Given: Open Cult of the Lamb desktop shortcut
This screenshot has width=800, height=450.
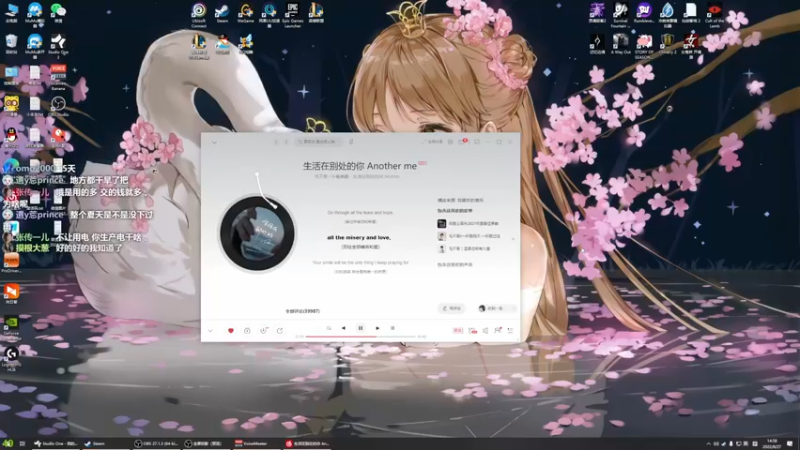Looking at the screenshot, I should click(714, 15).
